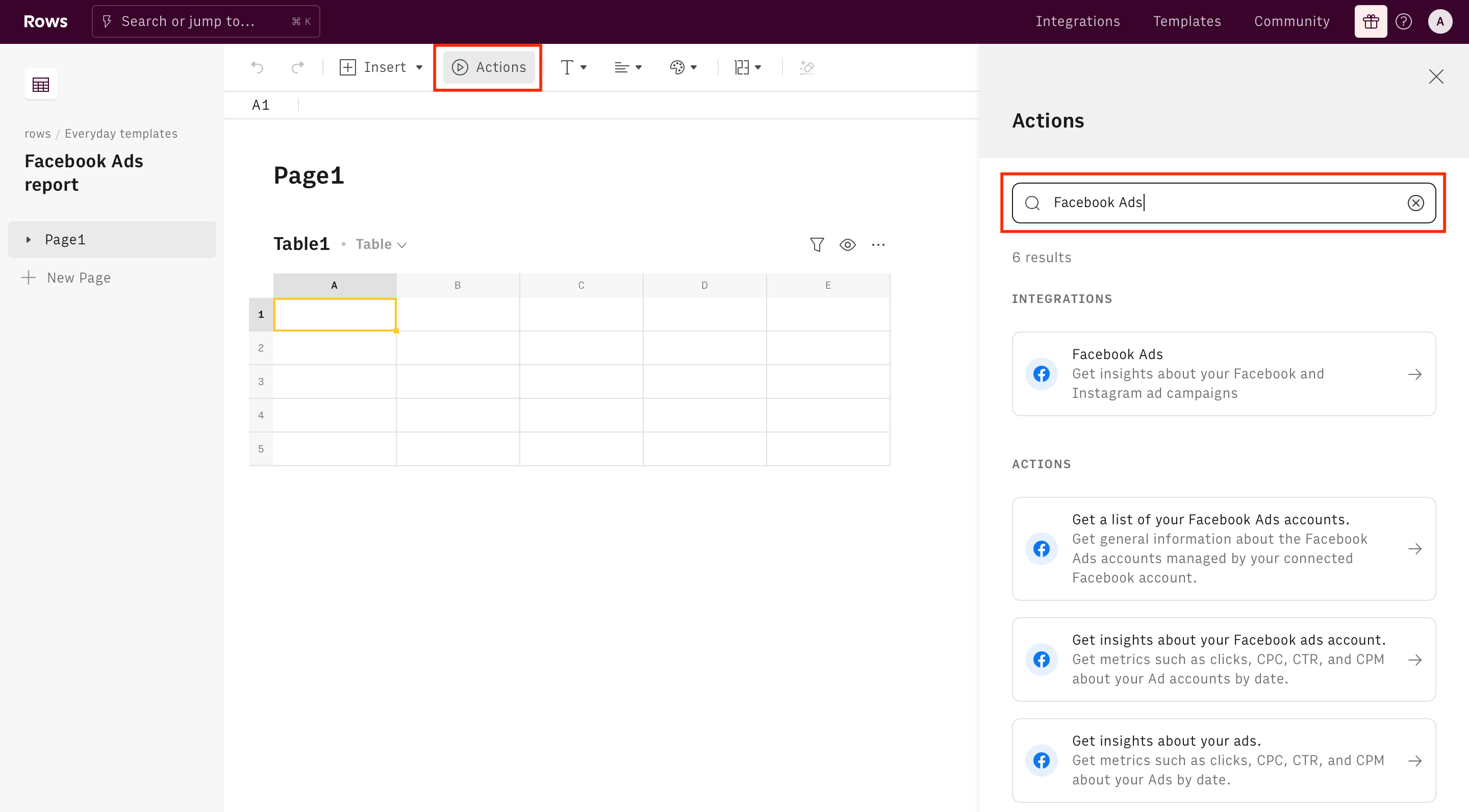
Task: Click the clear formatting eraser icon
Action: pyautogui.click(x=807, y=67)
